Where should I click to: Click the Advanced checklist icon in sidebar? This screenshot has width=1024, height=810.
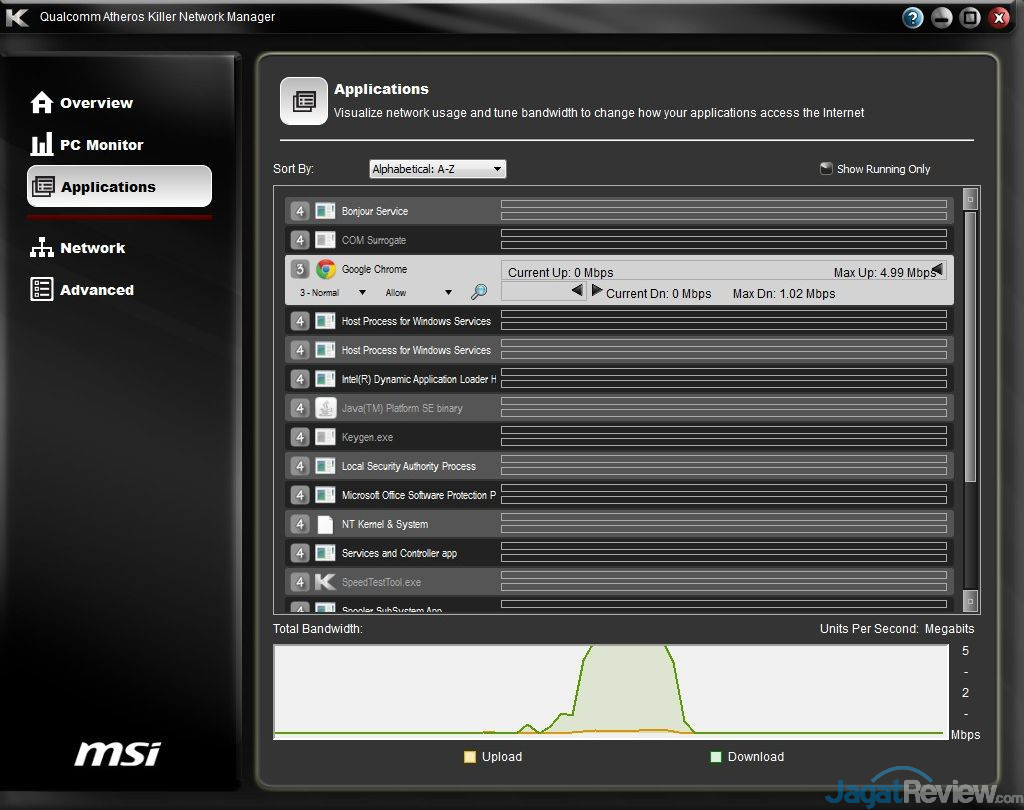[42, 290]
